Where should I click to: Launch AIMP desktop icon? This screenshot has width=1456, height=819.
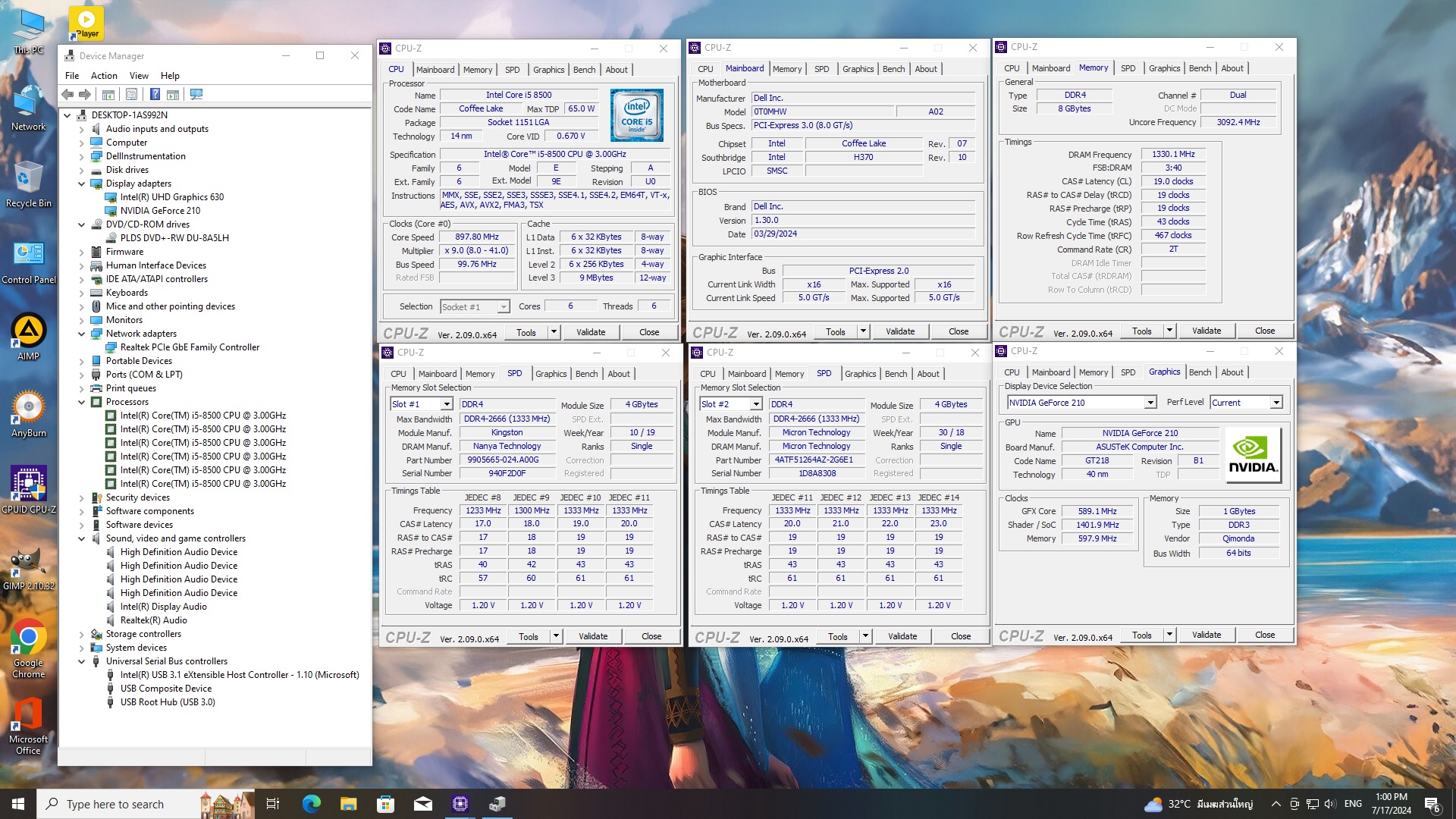point(29,337)
